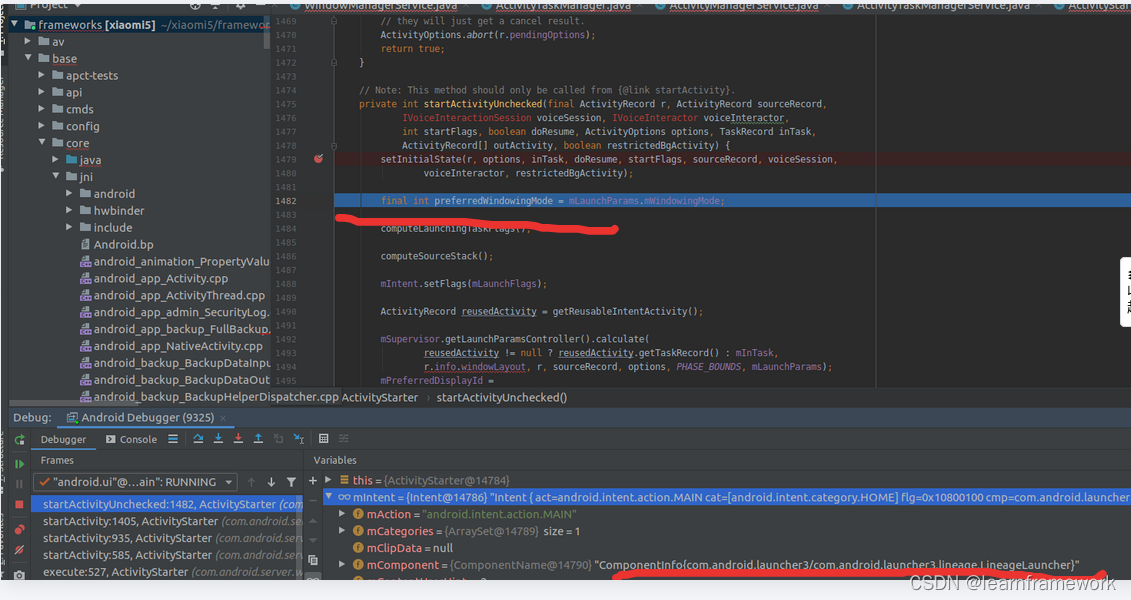Take a thread dump with camera icon
Viewport: 1131px width, 600px height.
click(19, 575)
